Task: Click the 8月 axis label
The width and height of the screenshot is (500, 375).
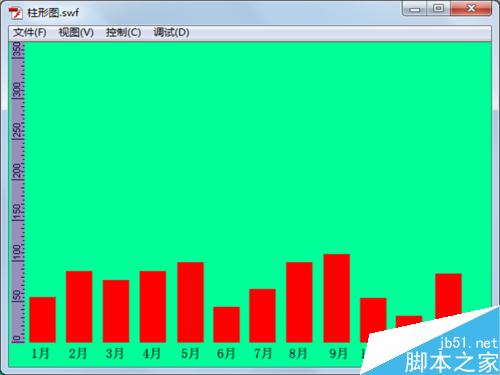Action: coord(298,353)
